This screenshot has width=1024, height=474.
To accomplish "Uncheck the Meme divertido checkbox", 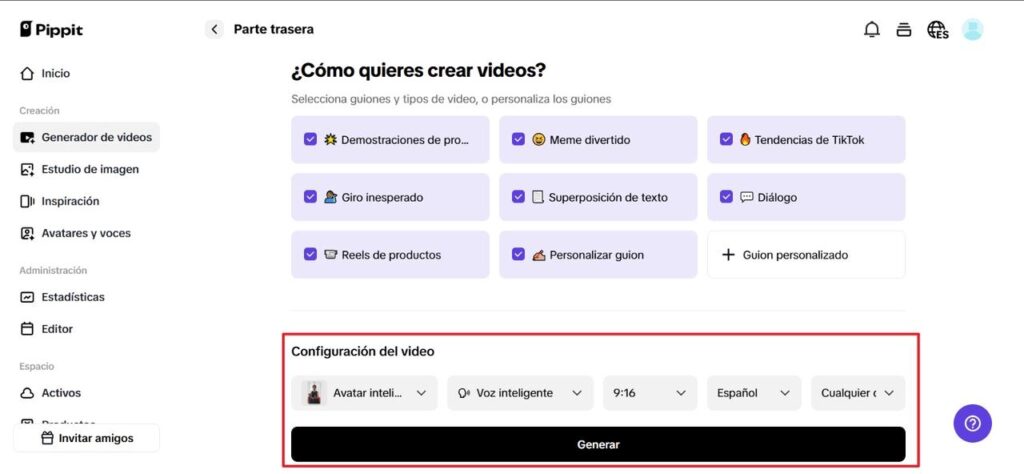I will point(519,139).
